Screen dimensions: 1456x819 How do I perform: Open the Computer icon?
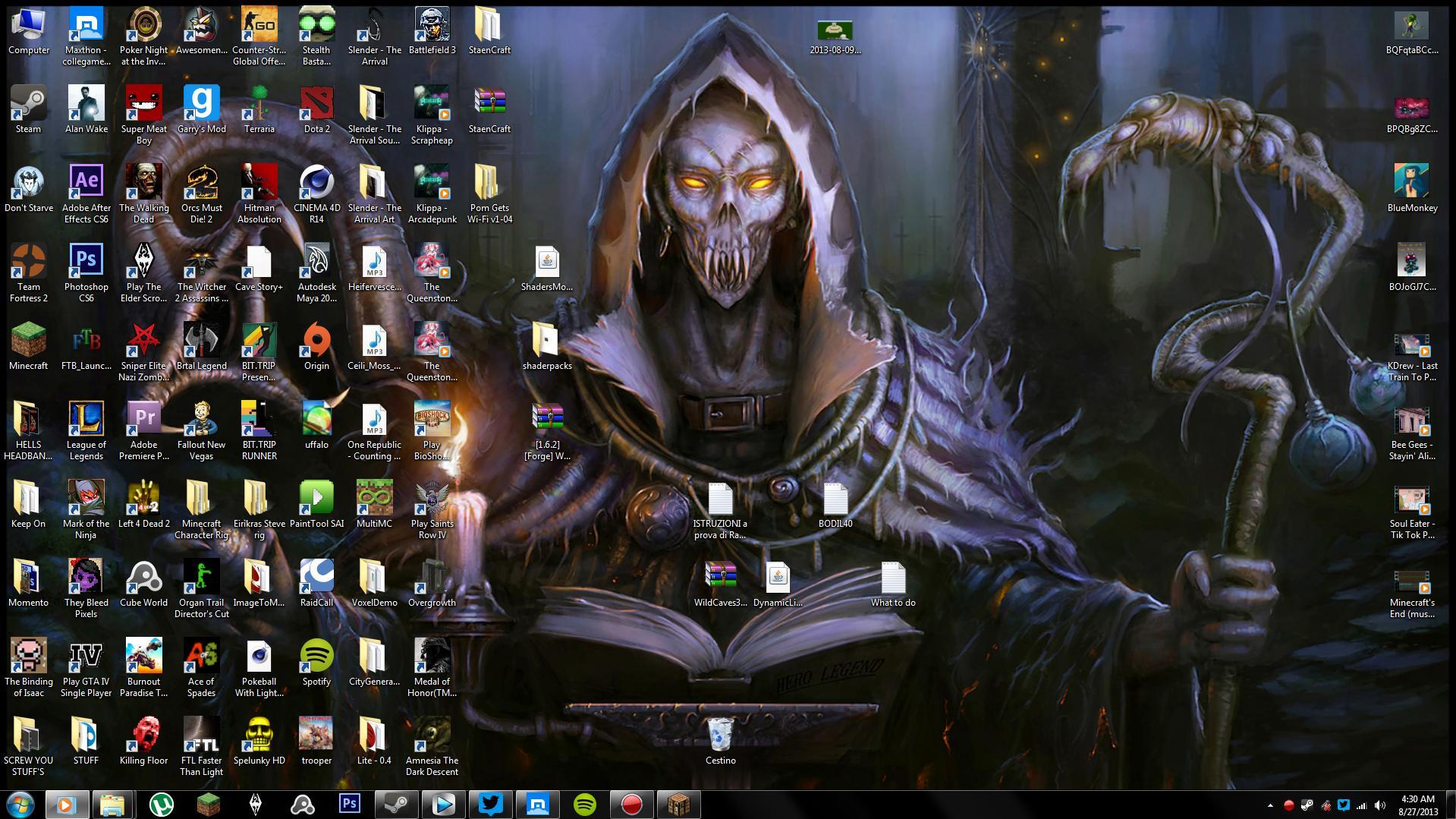28,31
